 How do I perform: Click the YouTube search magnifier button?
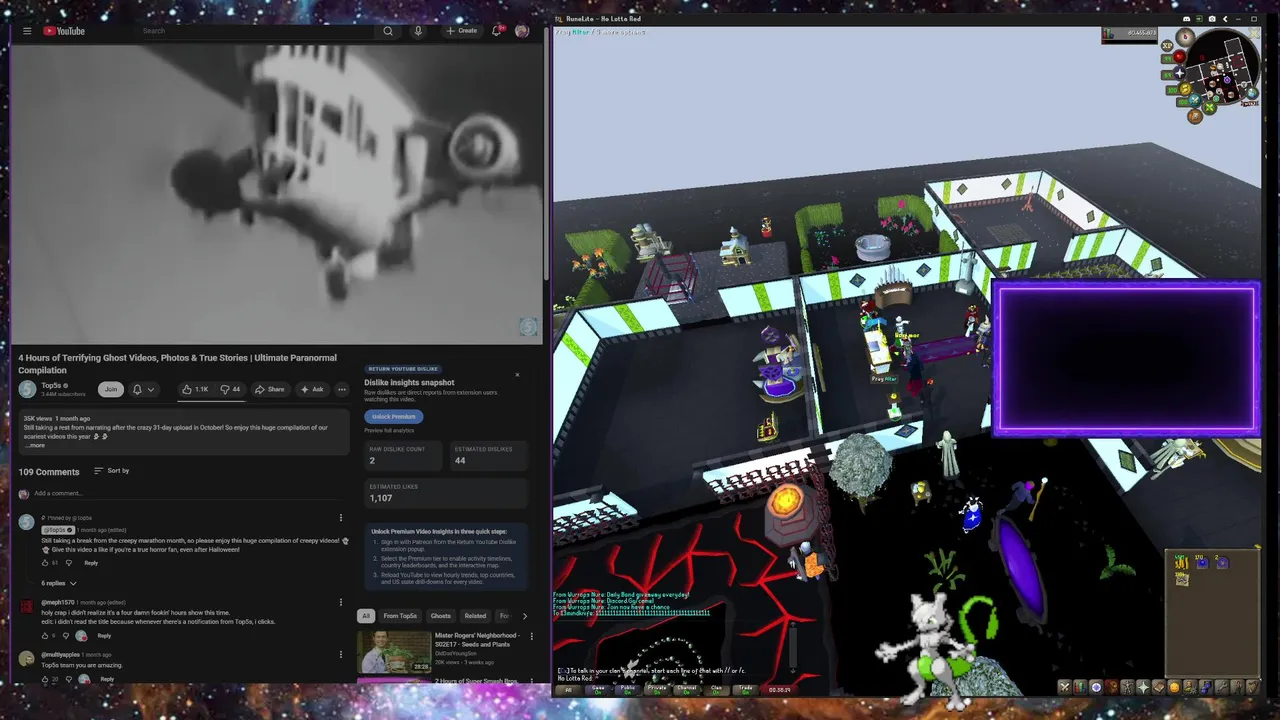click(x=388, y=31)
